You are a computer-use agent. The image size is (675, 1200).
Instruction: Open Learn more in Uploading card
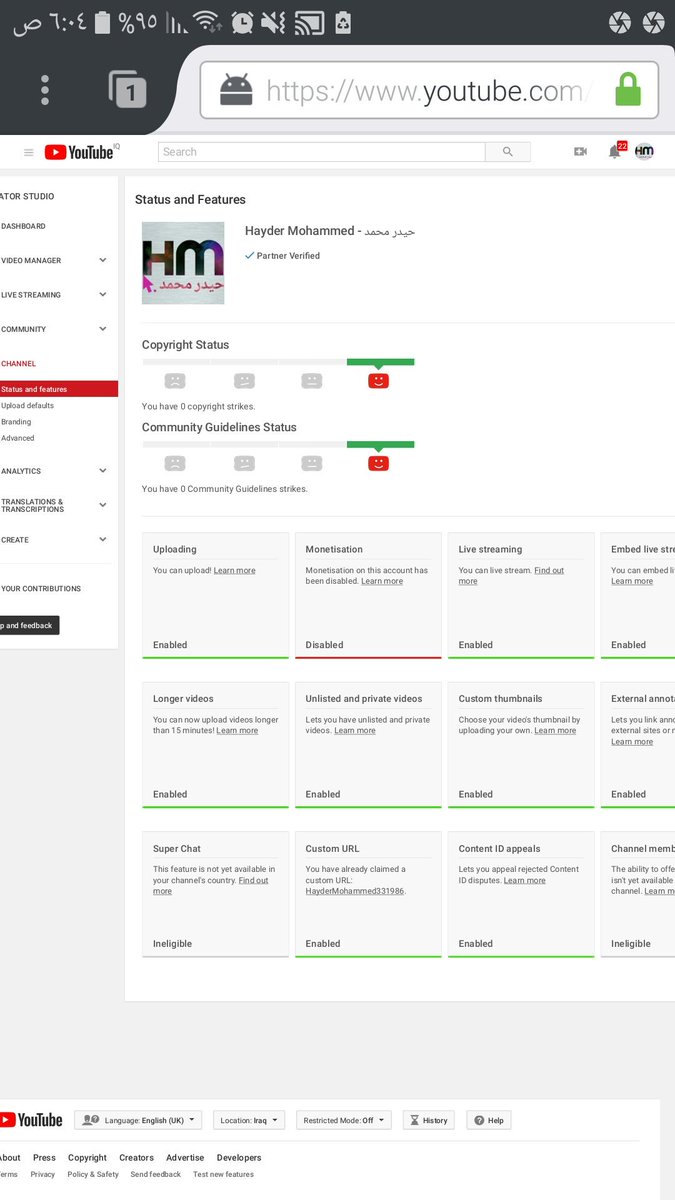coord(234,570)
